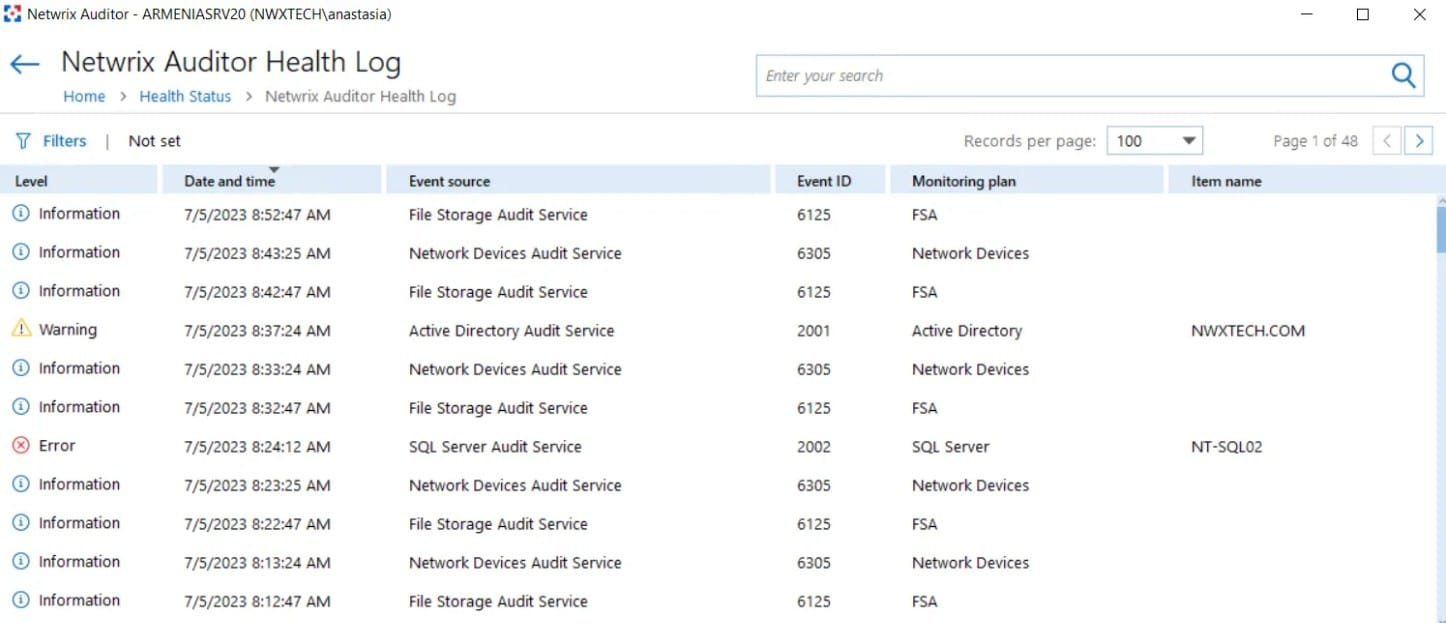
Task: Select the NT-SQL02 item name cell
Action: [1227, 446]
